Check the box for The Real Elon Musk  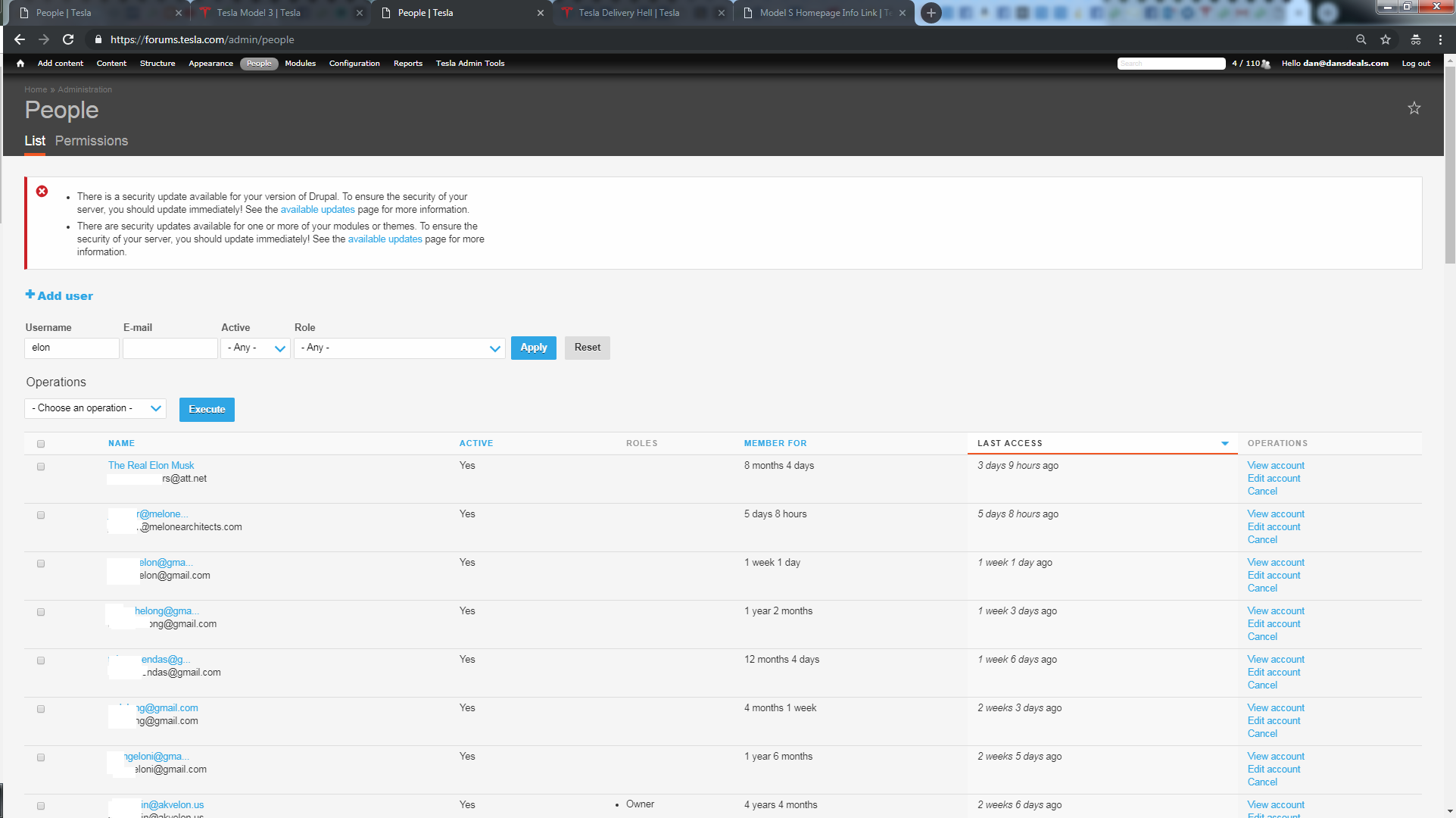click(41, 467)
